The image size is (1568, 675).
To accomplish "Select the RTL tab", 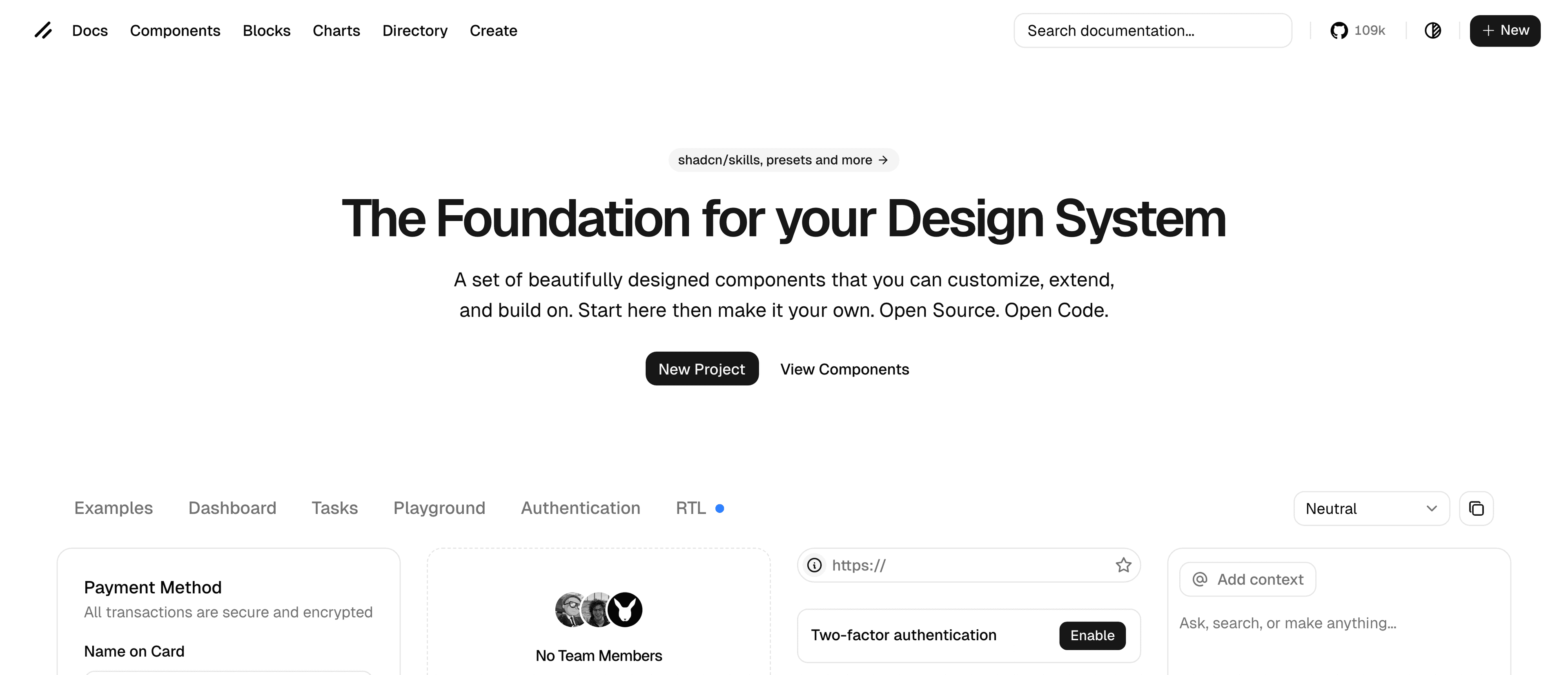I will tap(691, 508).
